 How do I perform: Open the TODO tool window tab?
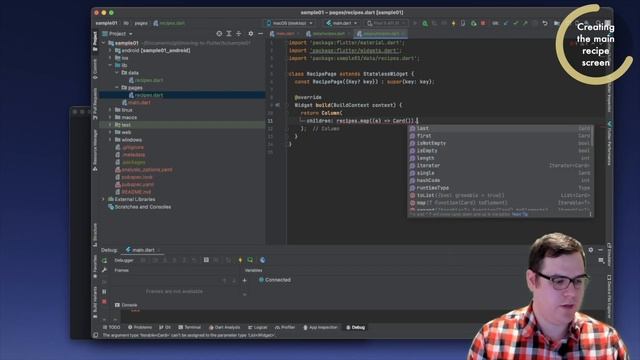112,327
